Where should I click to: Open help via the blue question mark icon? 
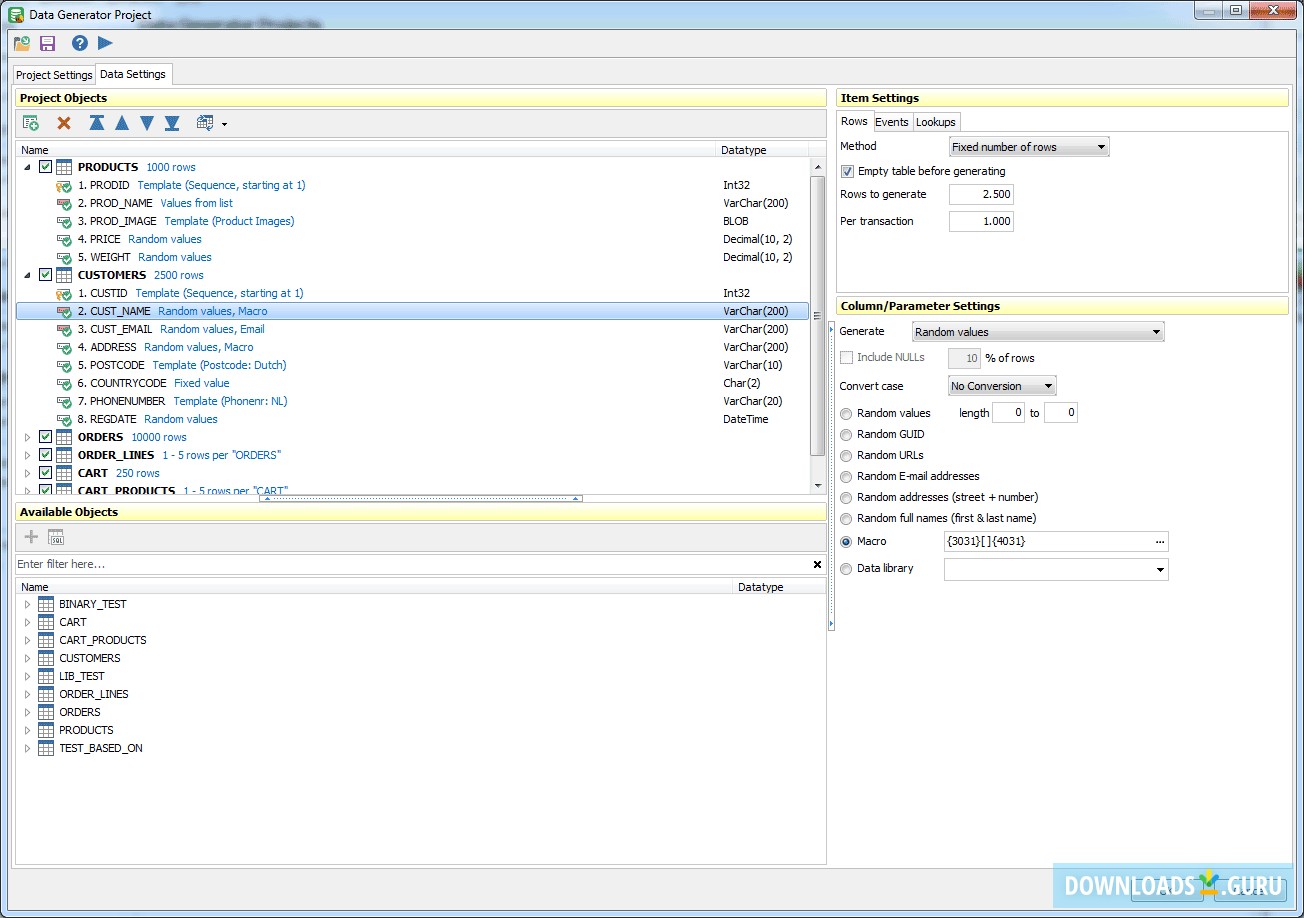(80, 43)
